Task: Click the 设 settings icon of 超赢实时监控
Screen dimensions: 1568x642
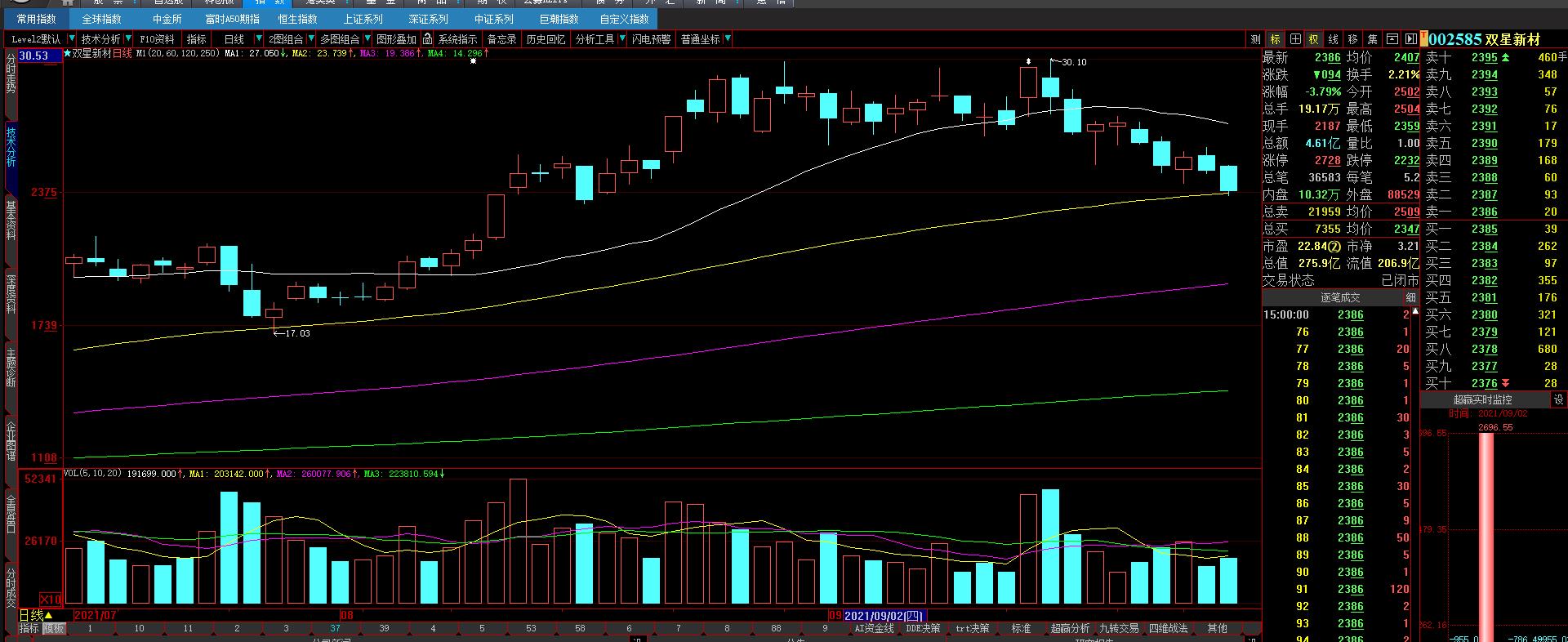Action: tap(1558, 399)
